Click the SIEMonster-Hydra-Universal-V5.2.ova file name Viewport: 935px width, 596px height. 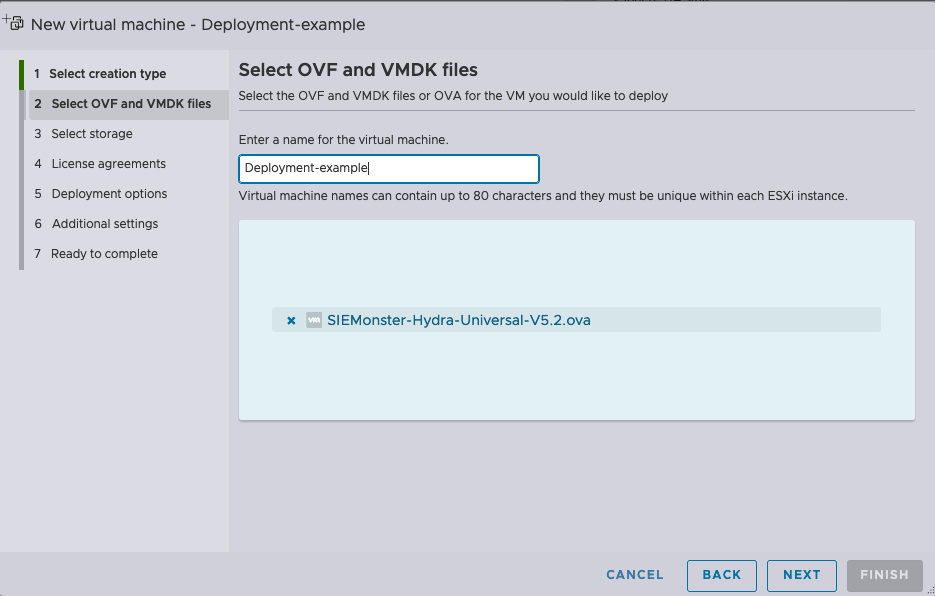click(x=458, y=321)
